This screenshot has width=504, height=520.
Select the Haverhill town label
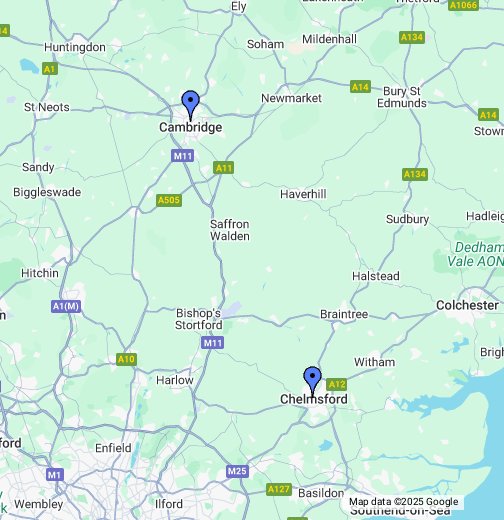[x=303, y=194]
